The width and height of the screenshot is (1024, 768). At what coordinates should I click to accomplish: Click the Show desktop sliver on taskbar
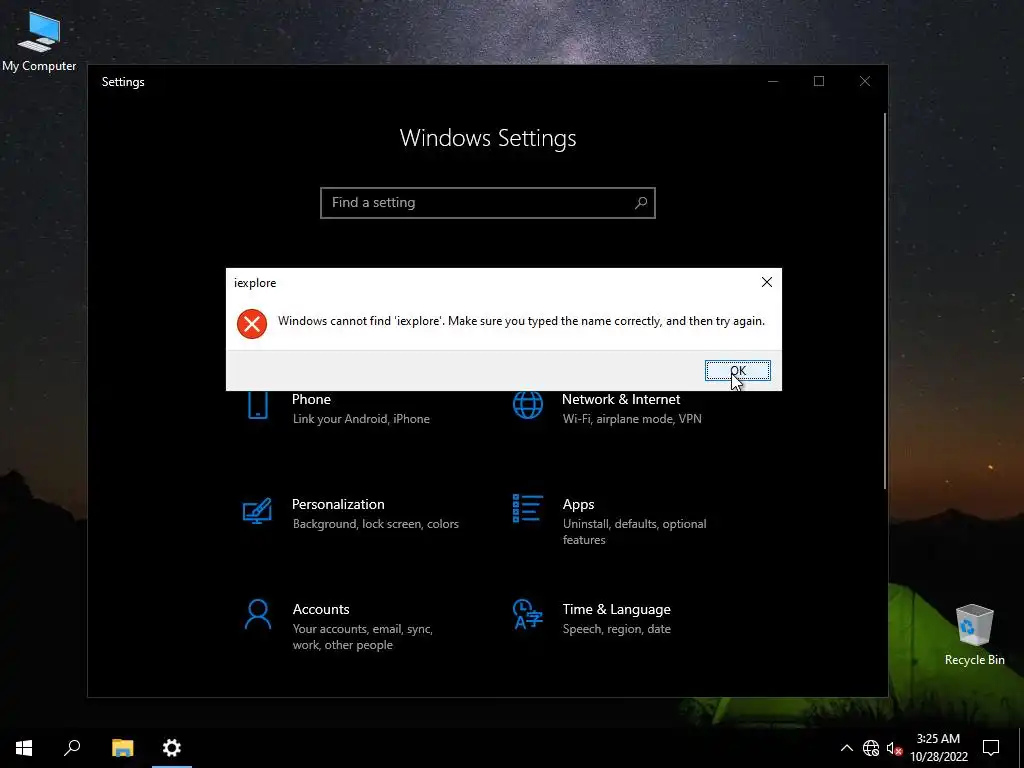[x=1021, y=748]
